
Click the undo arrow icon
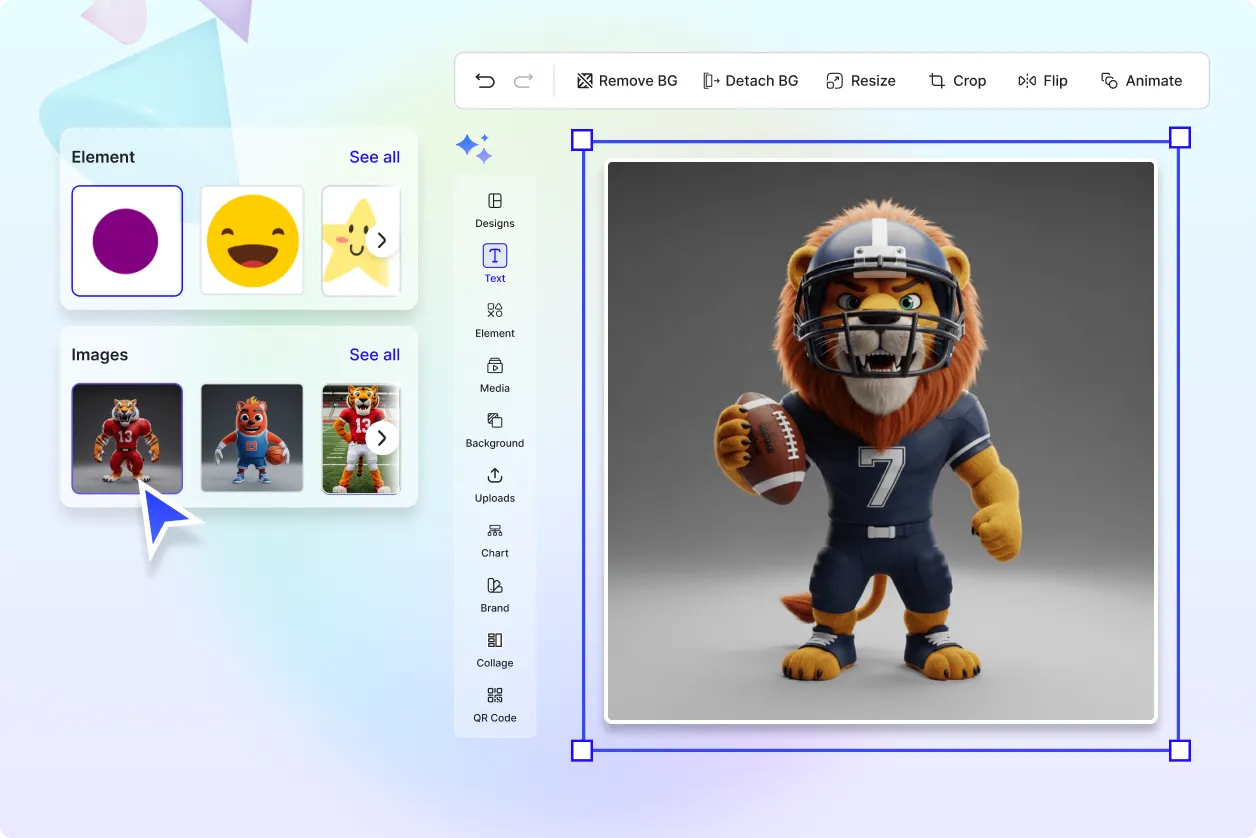(485, 81)
